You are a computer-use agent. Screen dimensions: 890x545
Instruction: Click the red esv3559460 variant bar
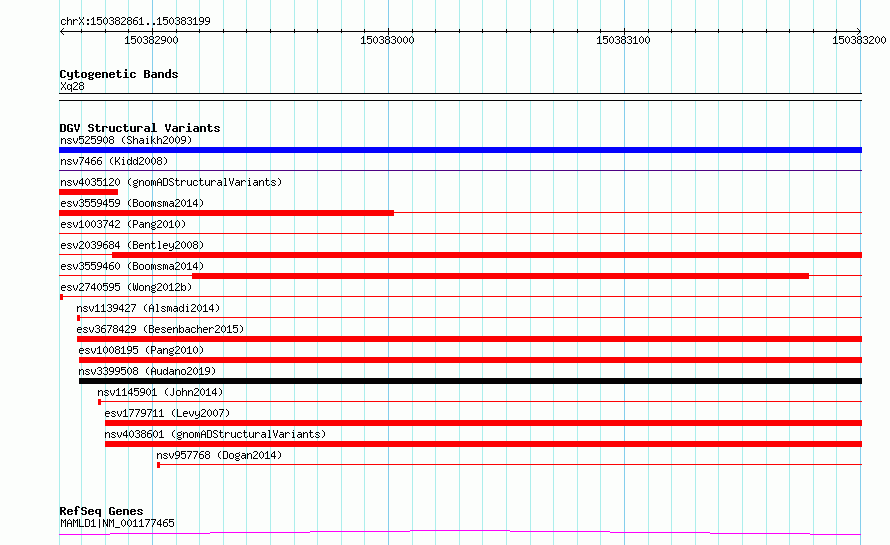(x=501, y=276)
